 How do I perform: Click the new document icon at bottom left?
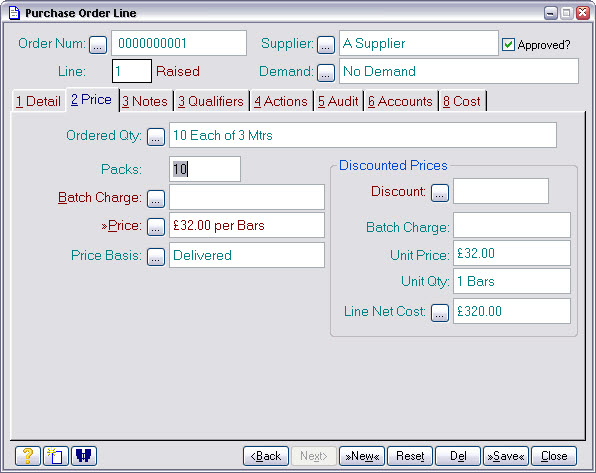[x=56, y=456]
